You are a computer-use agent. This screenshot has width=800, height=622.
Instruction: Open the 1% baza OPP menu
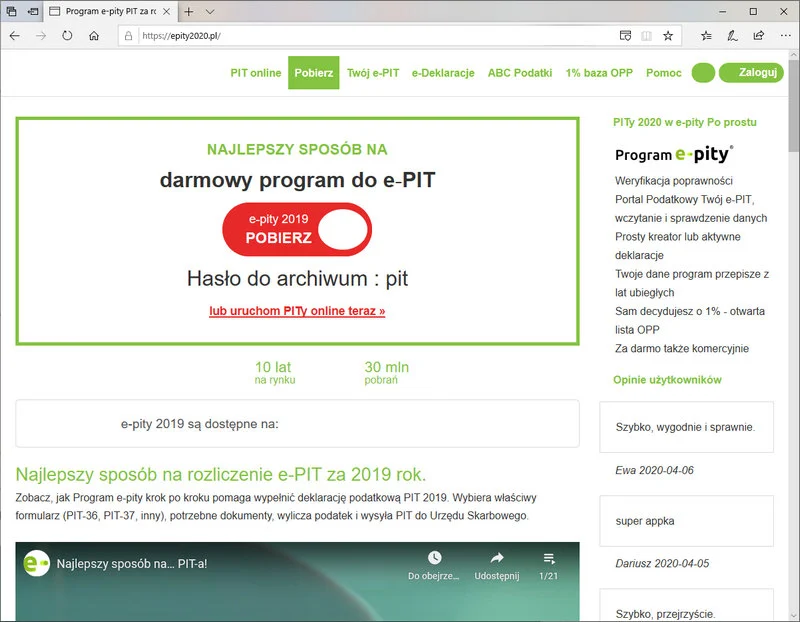coord(600,73)
